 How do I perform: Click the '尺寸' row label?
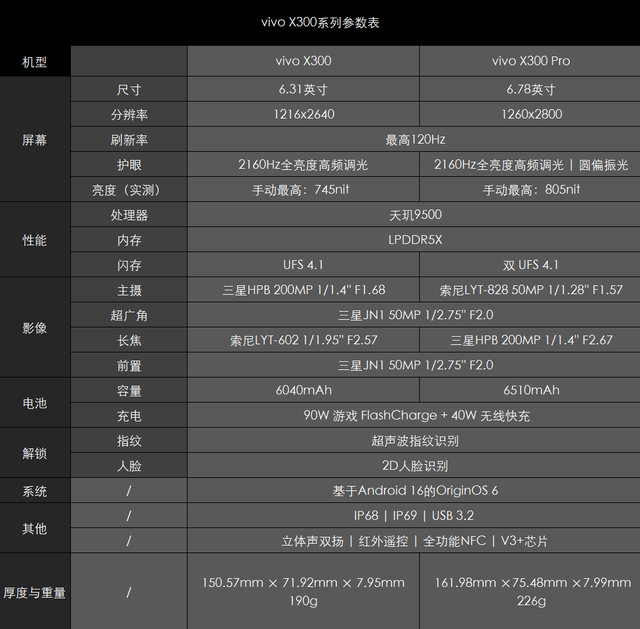tap(129, 89)
